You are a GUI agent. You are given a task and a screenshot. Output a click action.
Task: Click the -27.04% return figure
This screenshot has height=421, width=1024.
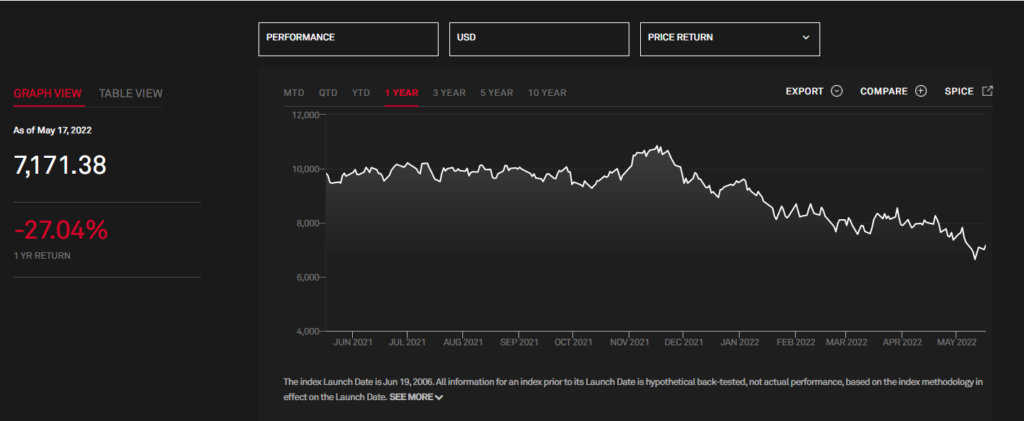coord(61,230)
